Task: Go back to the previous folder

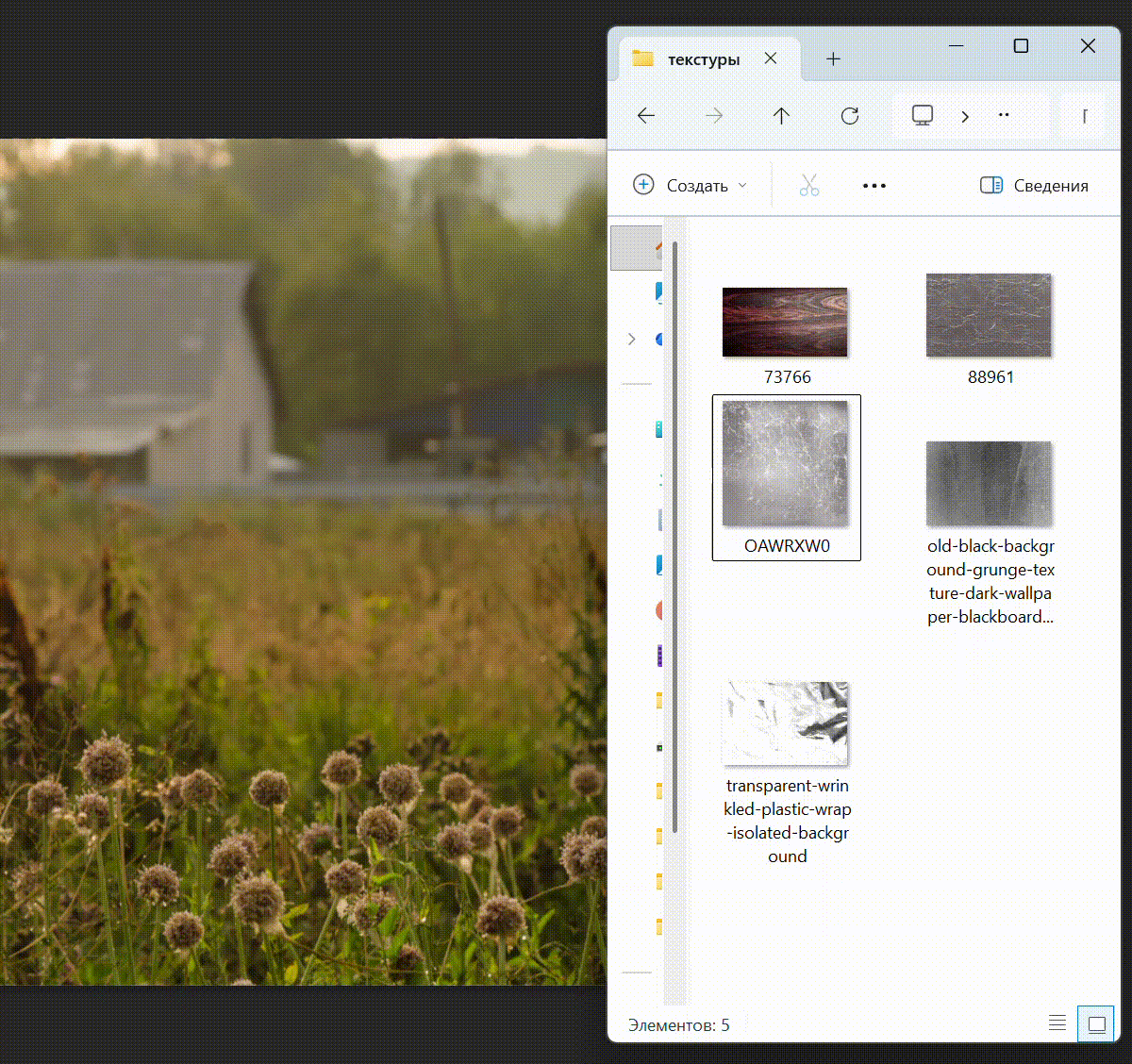Action: click(646, 116)
